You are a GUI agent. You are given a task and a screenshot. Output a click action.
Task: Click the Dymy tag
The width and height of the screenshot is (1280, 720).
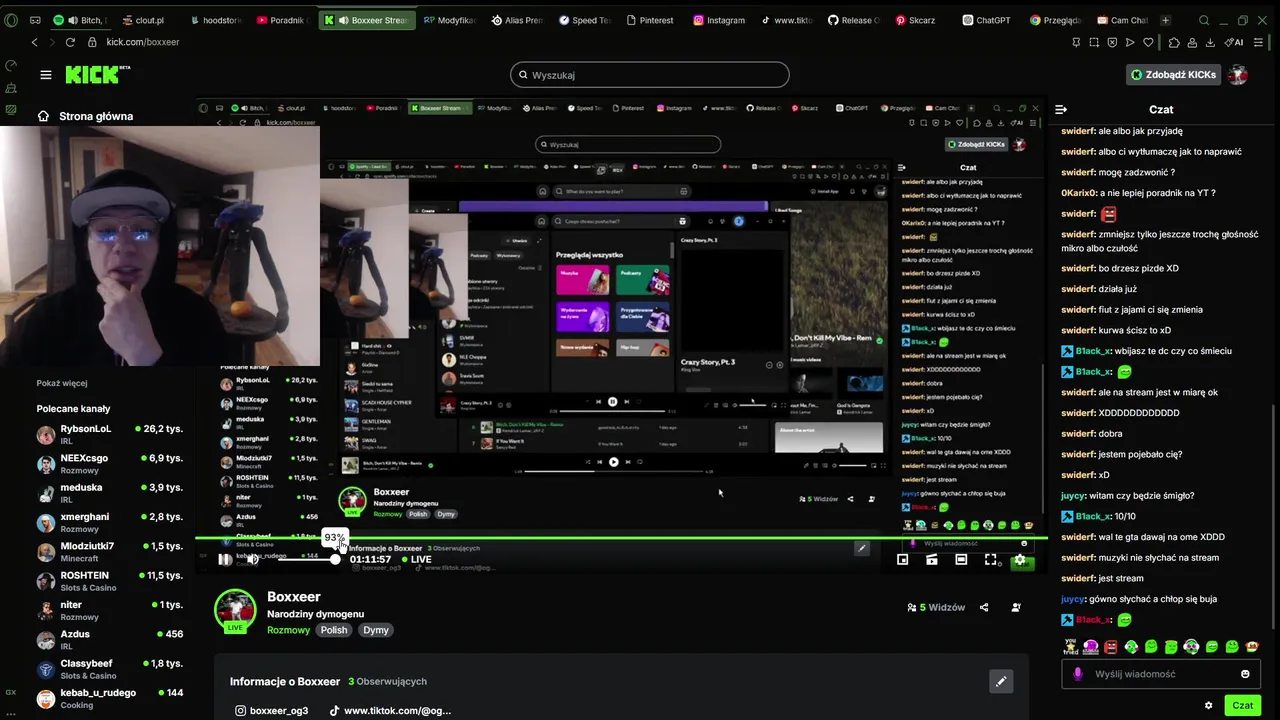point(376,630)
